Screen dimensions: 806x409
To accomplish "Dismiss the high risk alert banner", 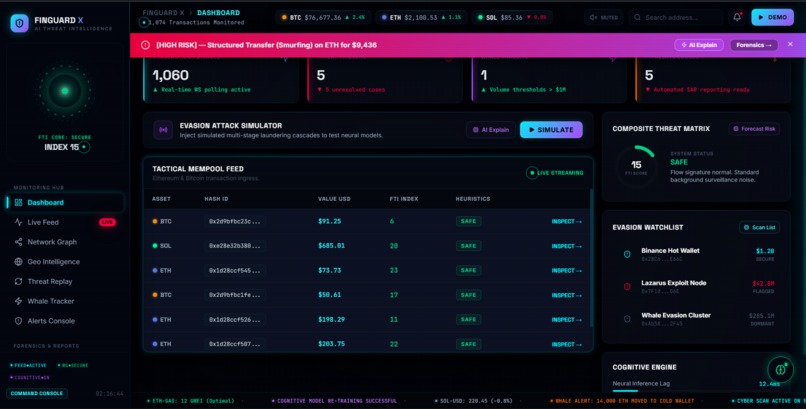I will coord(790,45).
